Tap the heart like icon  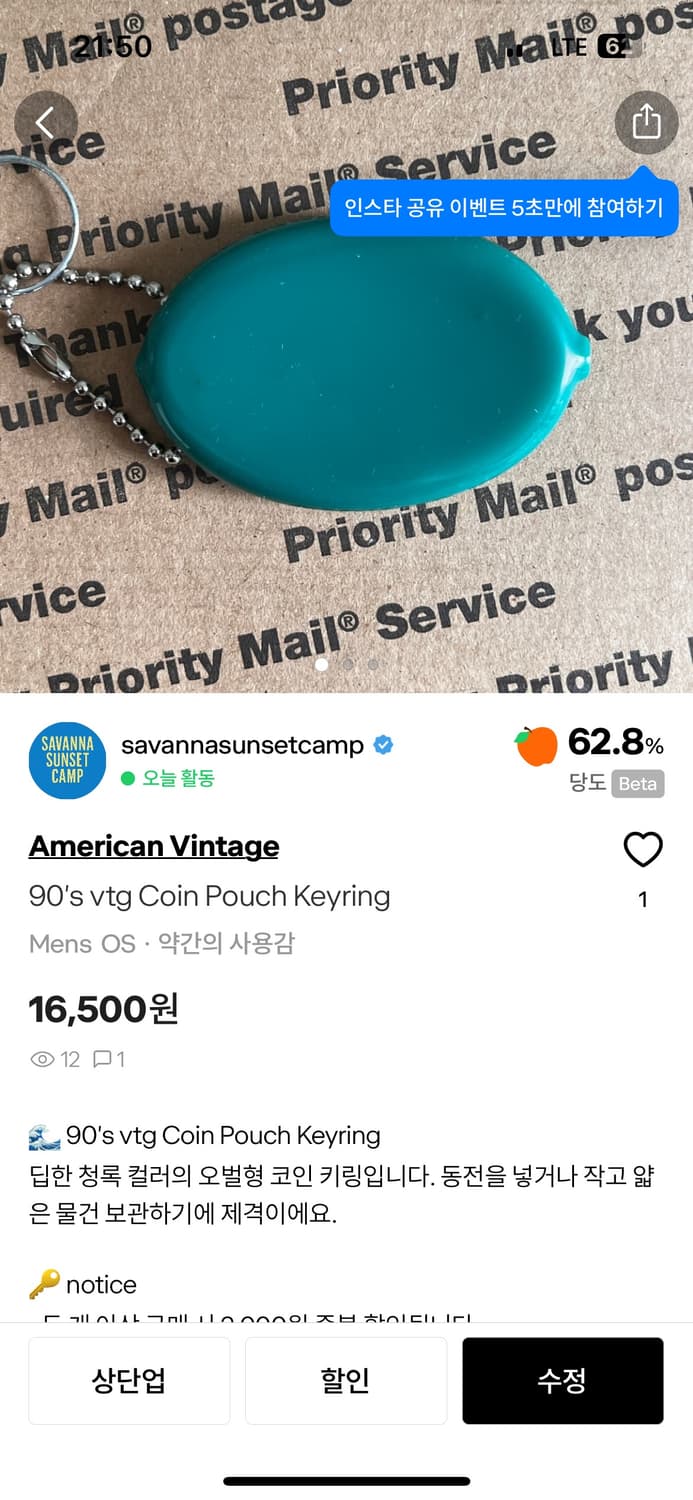pos(643,850)
